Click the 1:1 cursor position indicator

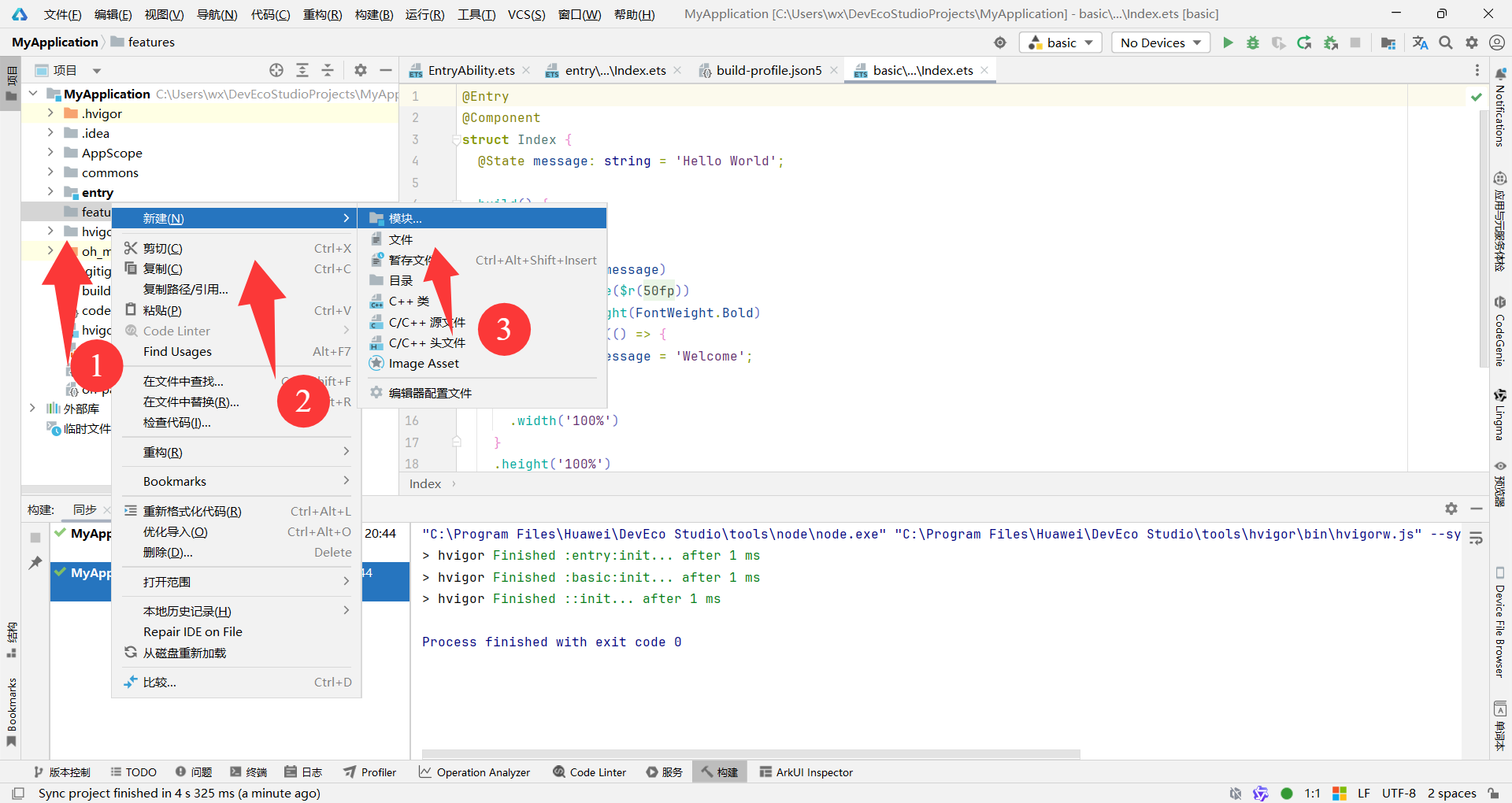tap(1312, 793)
